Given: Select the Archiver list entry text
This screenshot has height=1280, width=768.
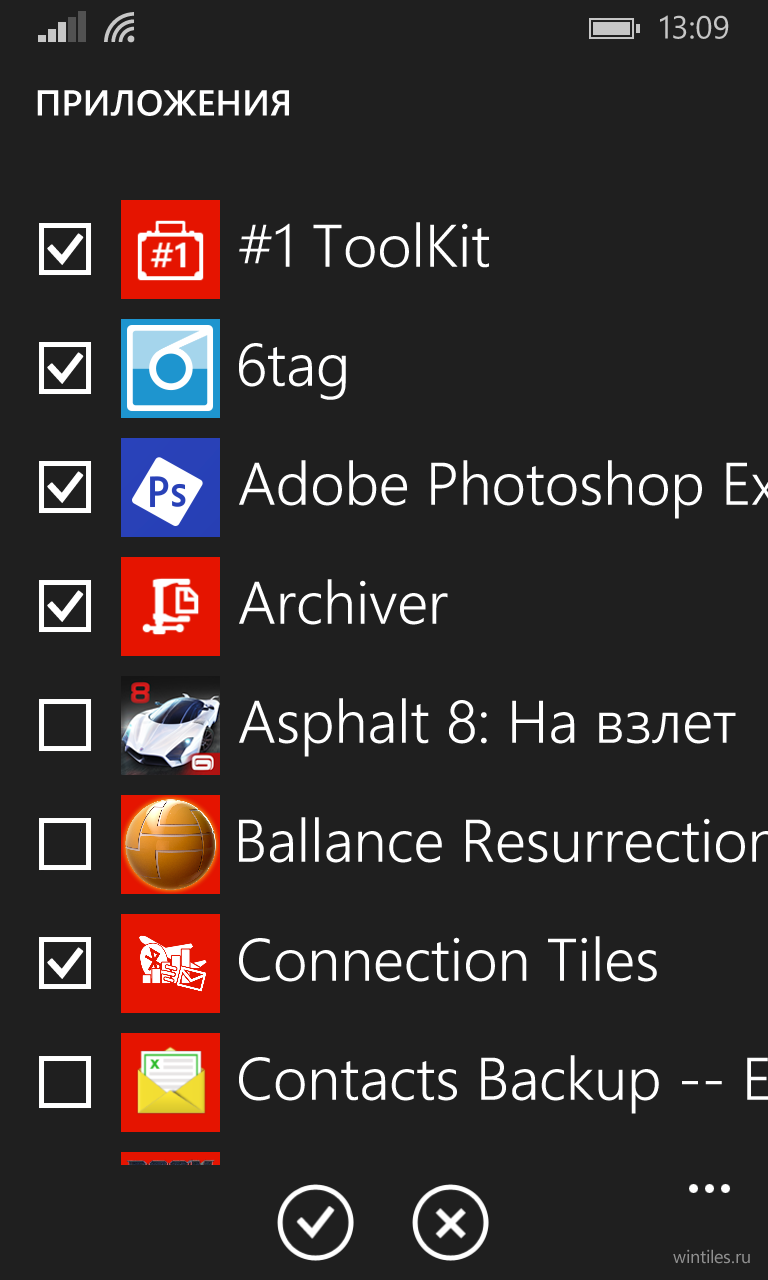Looking at the screenshot, I should (343, 605).
